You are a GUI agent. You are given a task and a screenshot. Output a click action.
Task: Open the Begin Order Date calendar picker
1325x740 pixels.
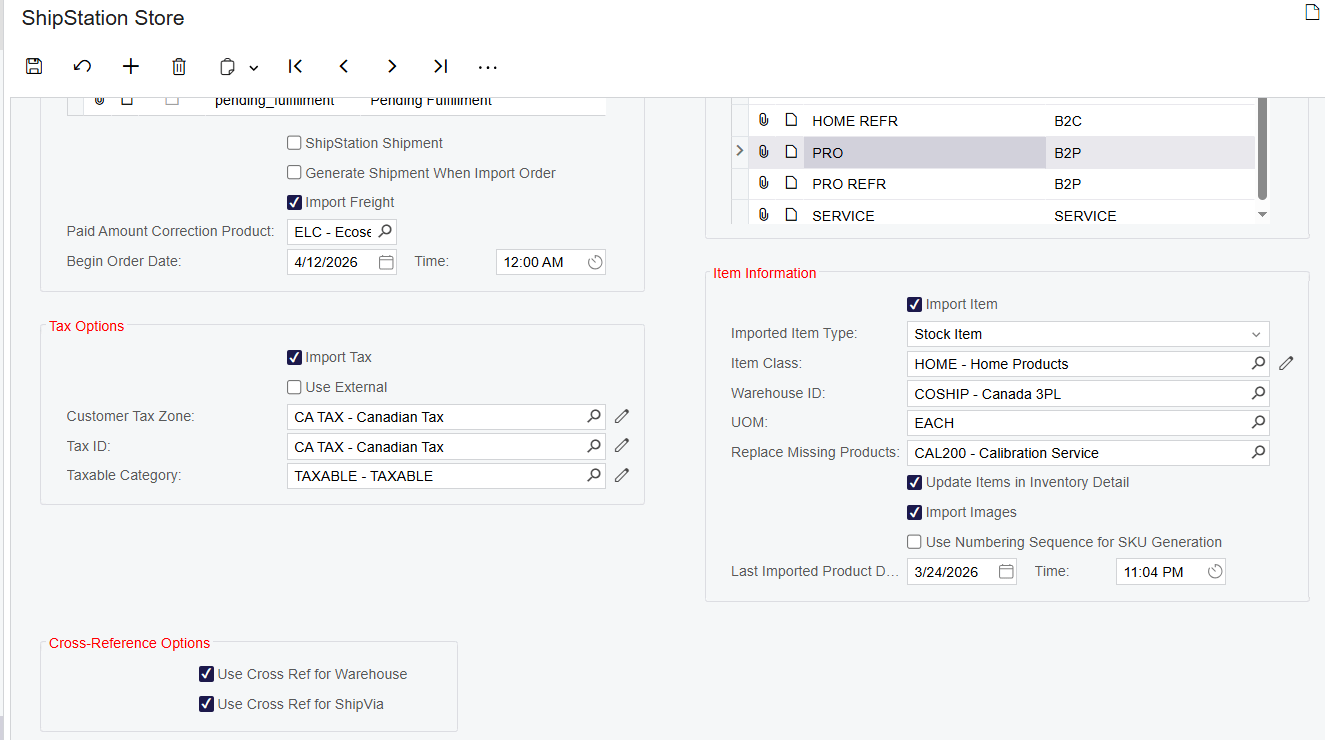pyautogui.click(x=386, y=262)
